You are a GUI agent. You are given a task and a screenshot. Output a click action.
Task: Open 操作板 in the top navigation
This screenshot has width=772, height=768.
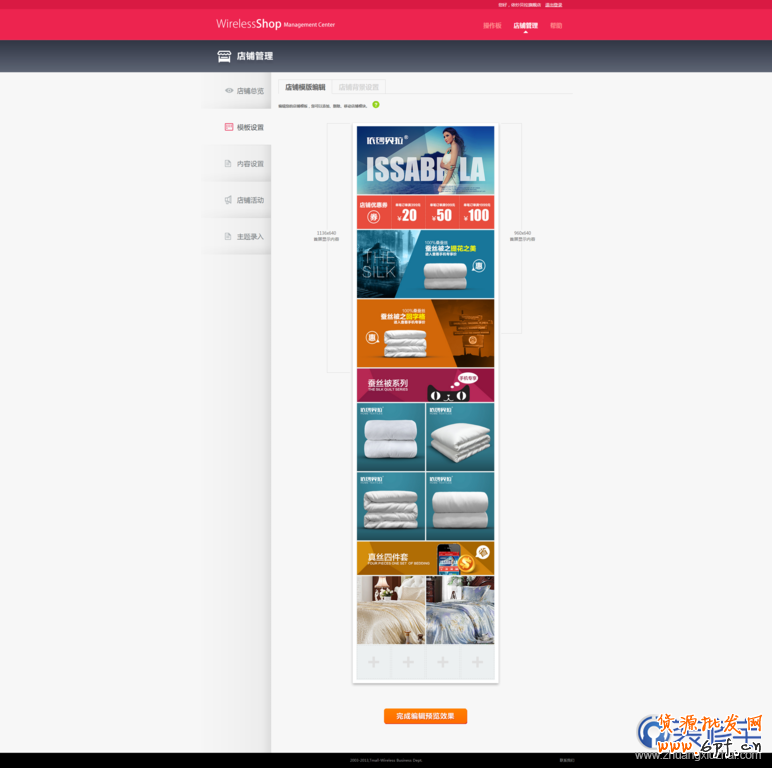492,26
